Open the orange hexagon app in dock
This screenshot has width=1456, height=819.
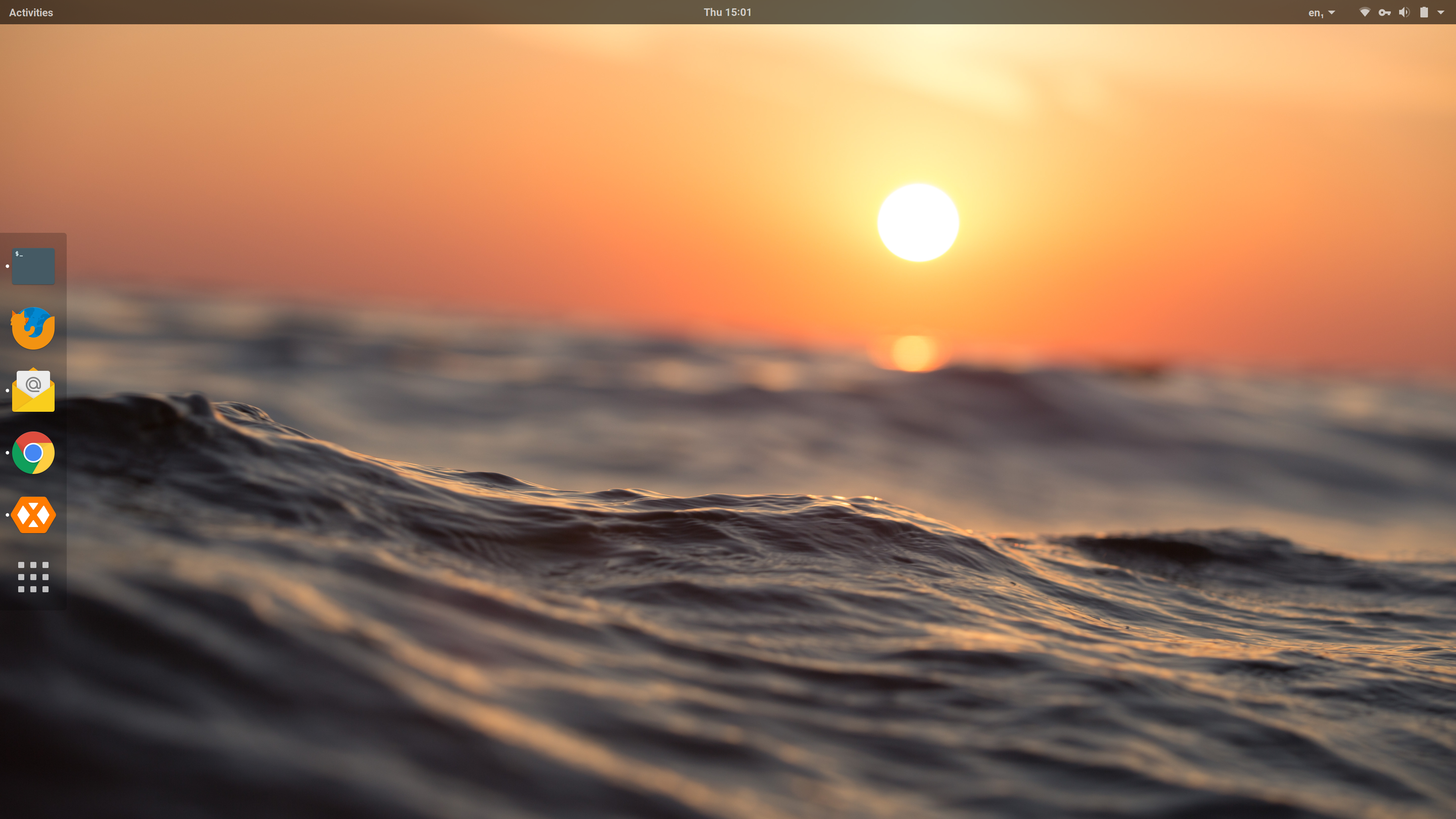[x=33, y=515]
